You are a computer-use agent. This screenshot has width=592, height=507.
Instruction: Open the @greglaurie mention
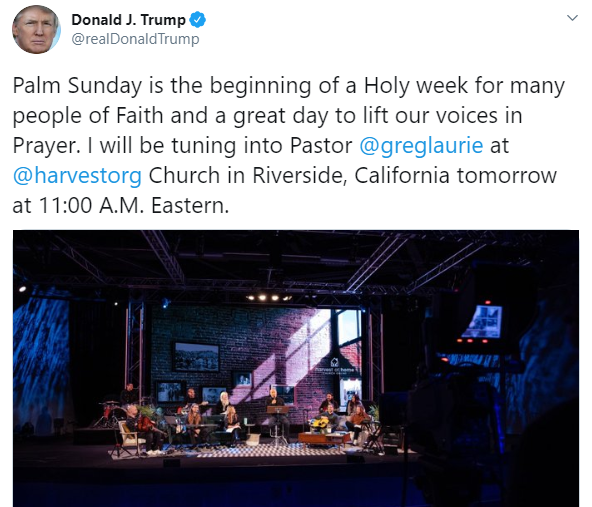click(421, 146)
